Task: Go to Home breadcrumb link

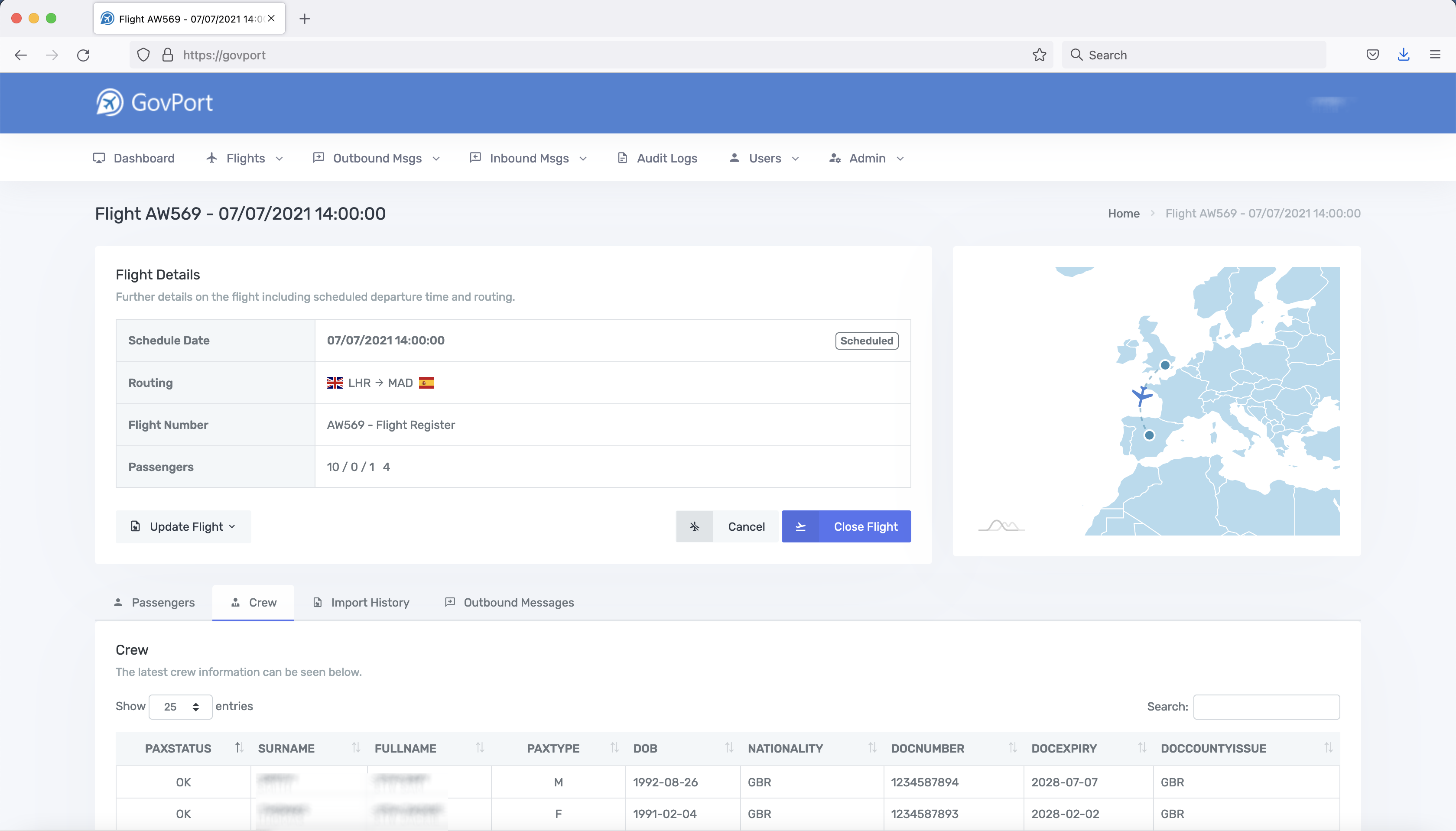Action: pyautogui.click(x=1123, y=214)
